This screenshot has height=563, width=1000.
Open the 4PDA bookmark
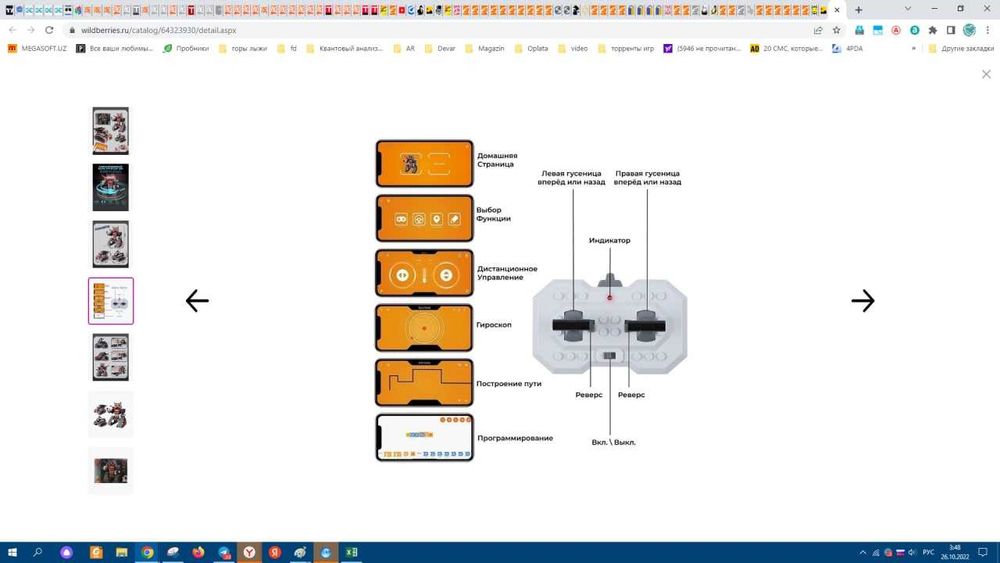848,48
